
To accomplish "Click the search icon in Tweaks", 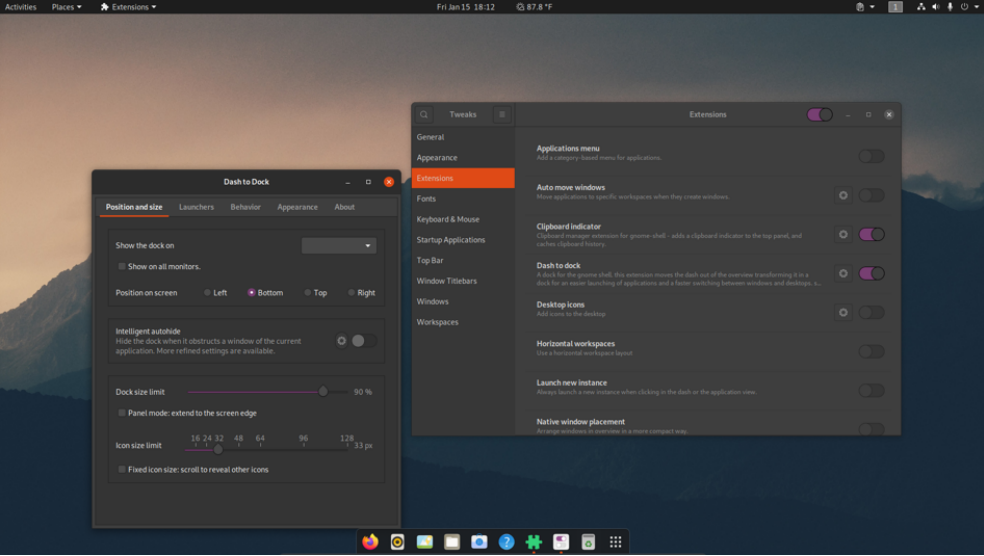I will 424,114.
